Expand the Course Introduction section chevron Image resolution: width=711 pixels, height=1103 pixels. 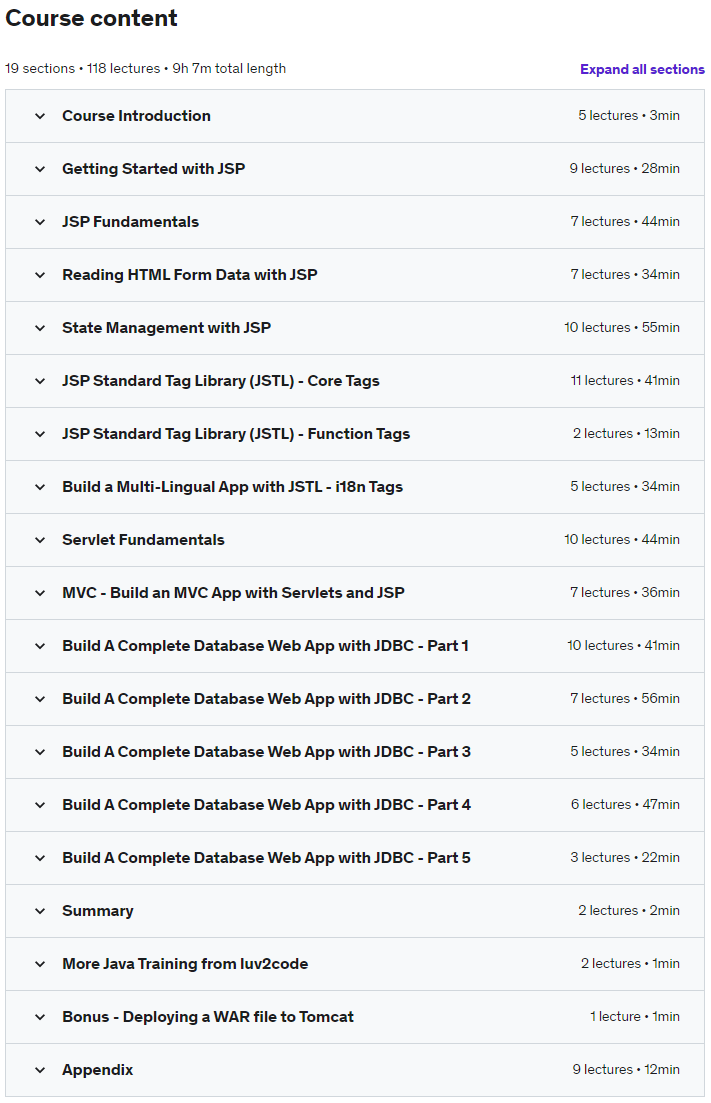click(40, 116)
